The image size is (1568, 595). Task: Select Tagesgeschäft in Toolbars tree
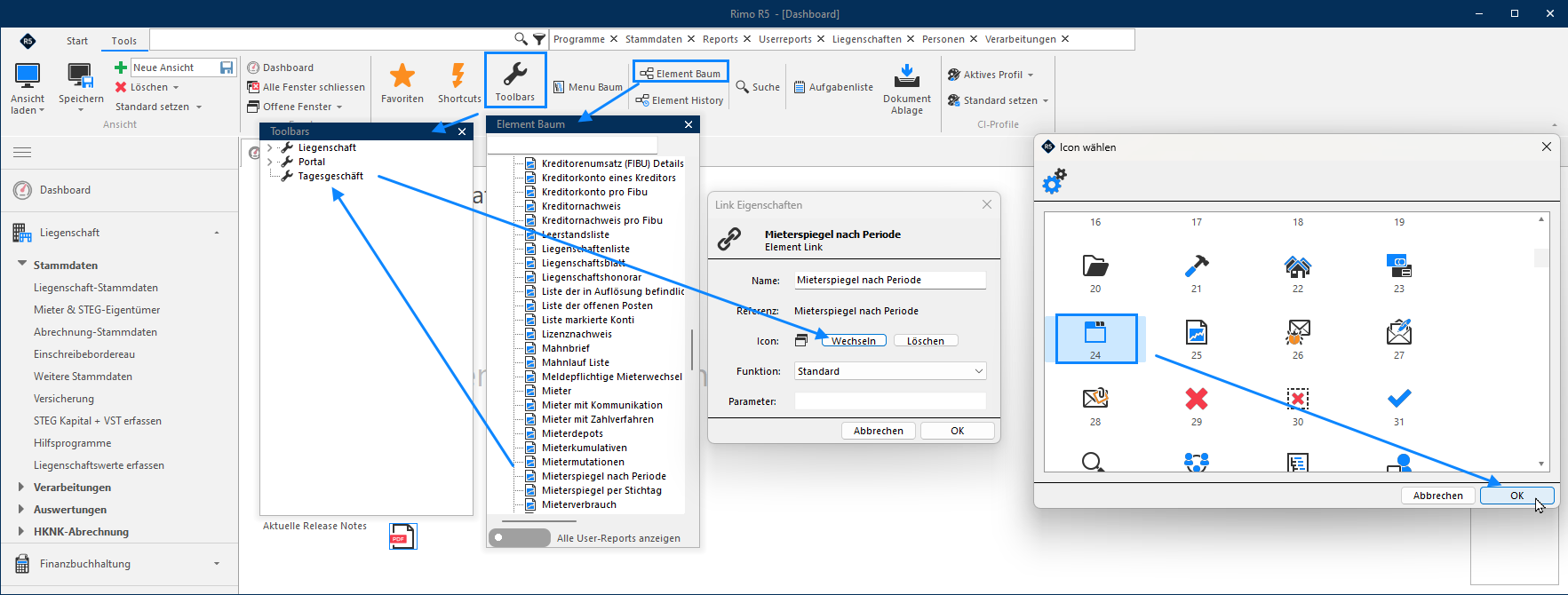[x=330, y=177]
